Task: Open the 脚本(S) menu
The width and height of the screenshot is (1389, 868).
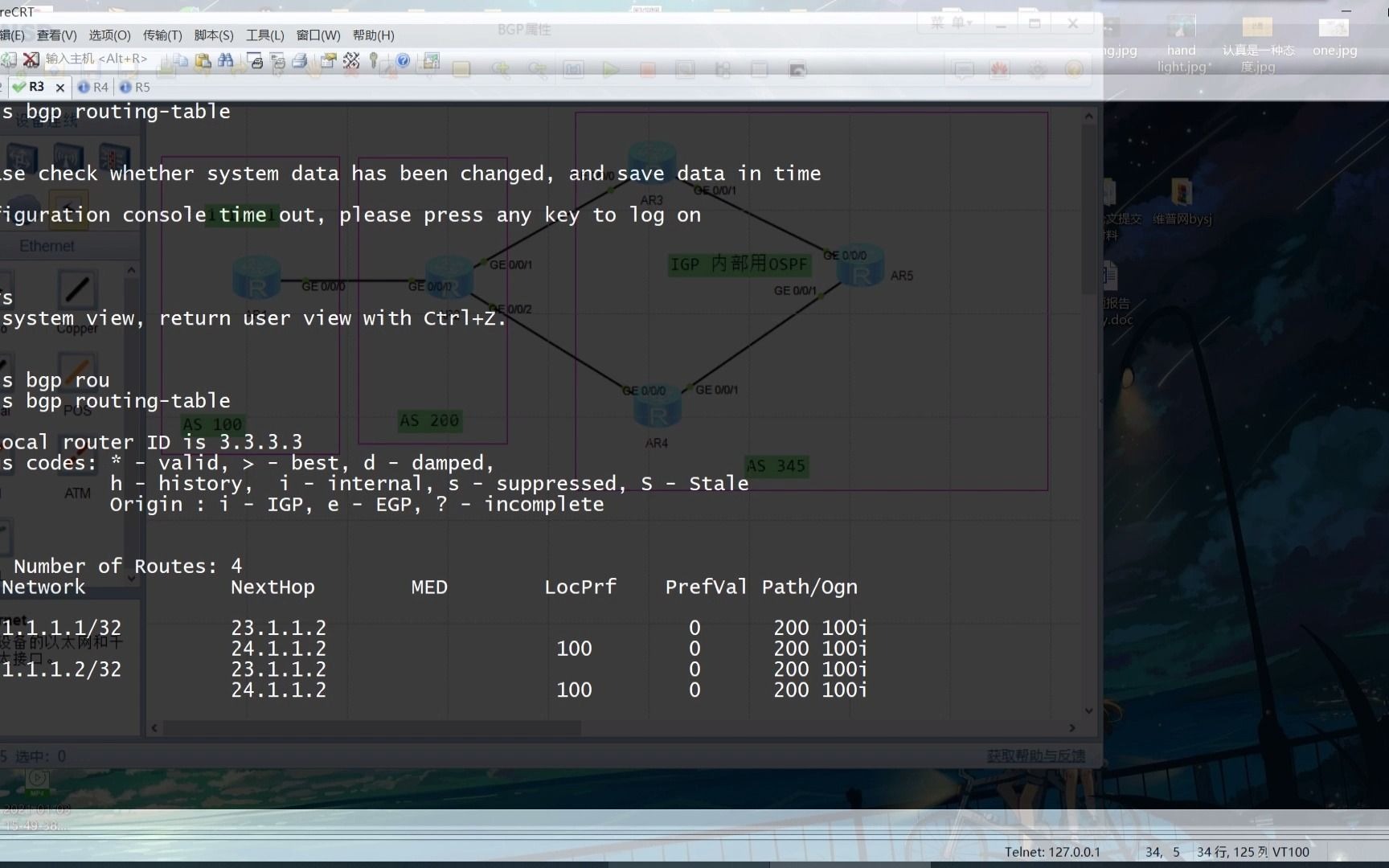Action: click(214, 35)
